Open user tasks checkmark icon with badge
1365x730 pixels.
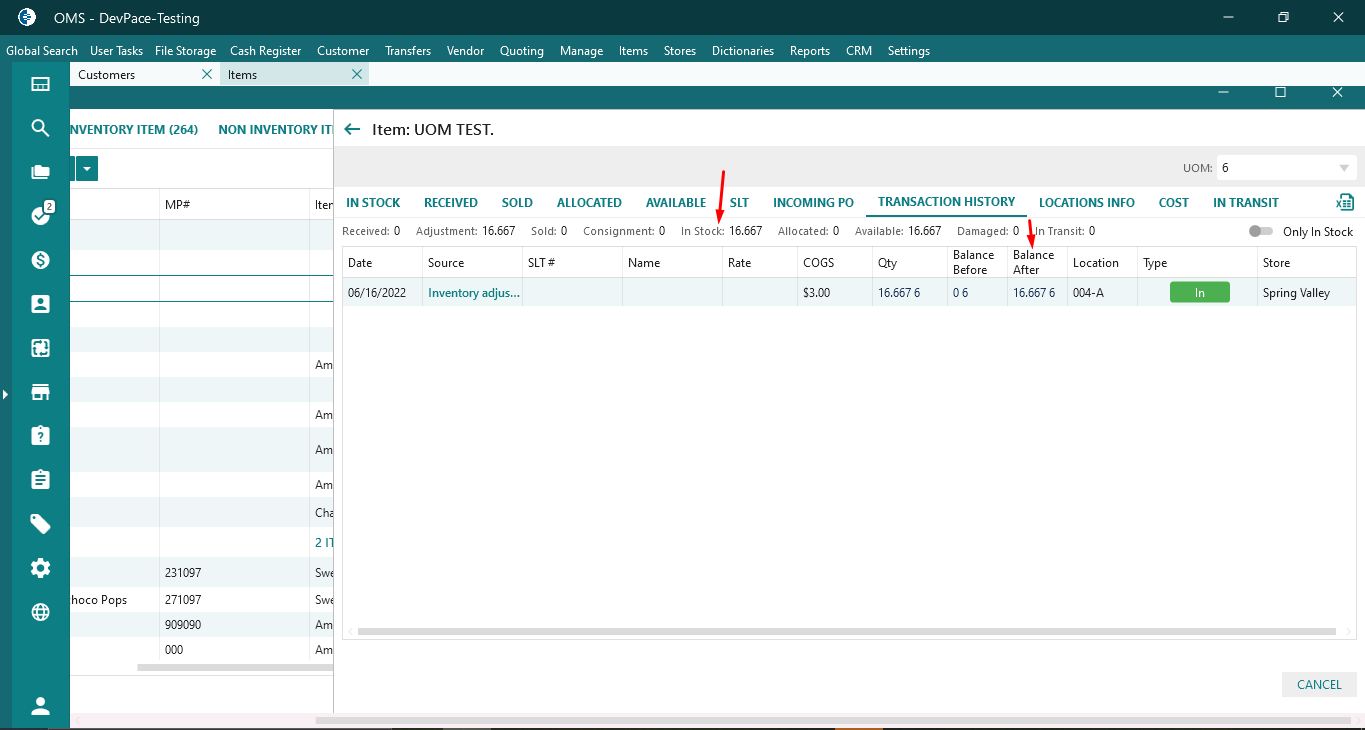click(40, 215)
